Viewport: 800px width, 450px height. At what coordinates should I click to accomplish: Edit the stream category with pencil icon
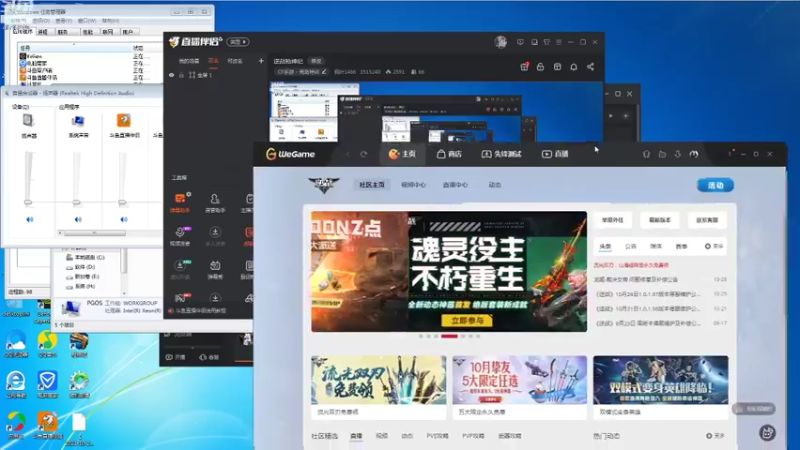324,72
